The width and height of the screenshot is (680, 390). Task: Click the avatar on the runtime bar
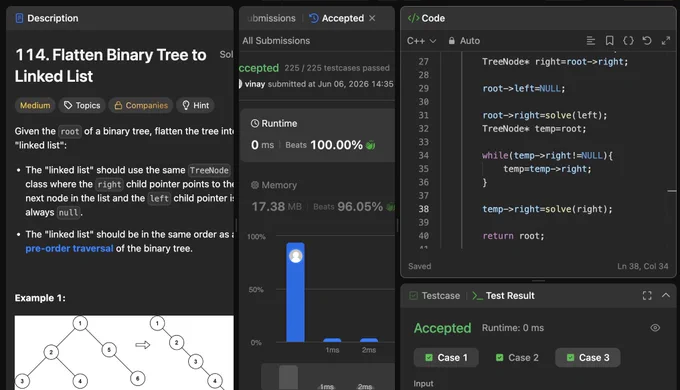(296, 256)
